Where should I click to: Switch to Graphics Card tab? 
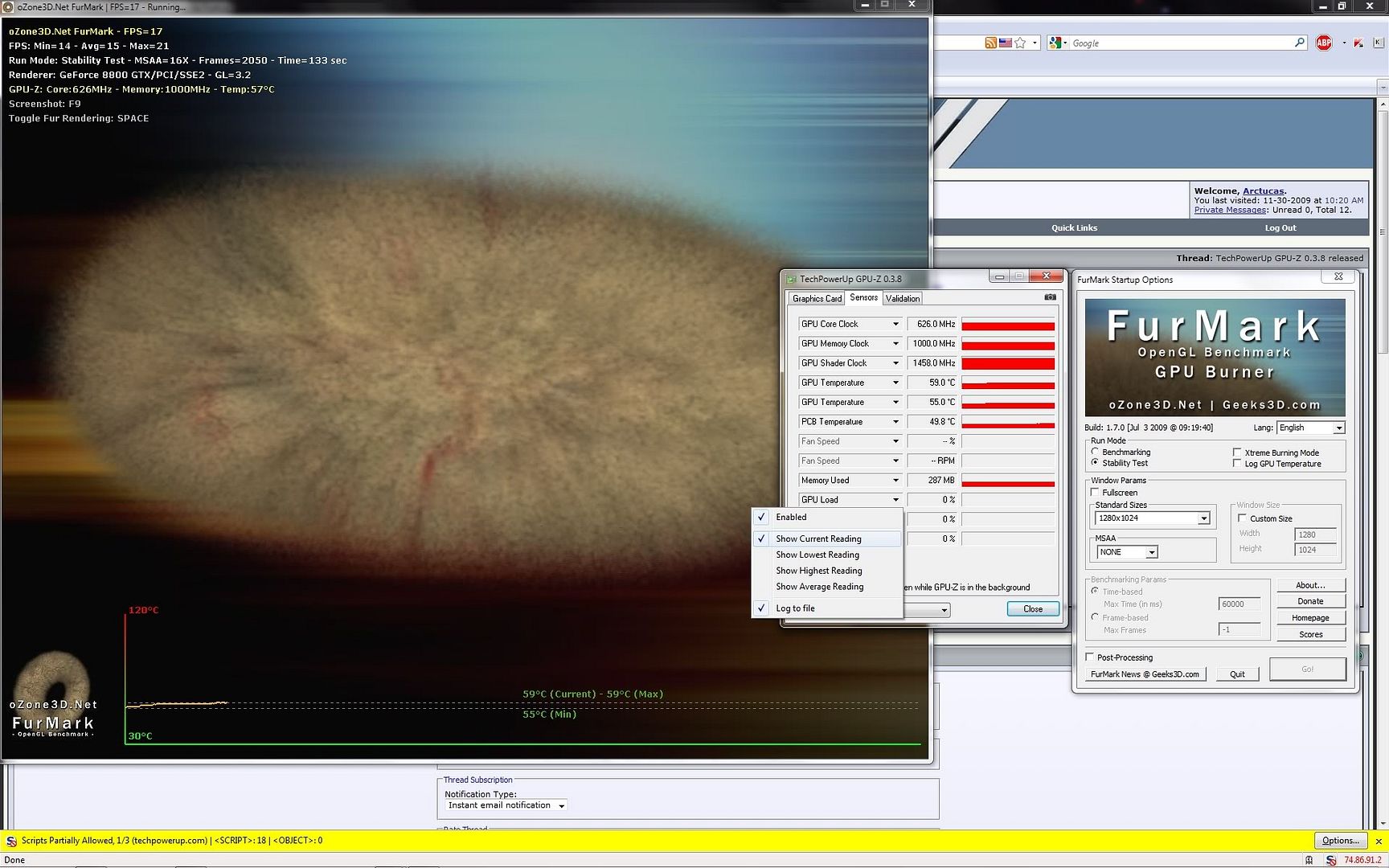tap(817, 298)
